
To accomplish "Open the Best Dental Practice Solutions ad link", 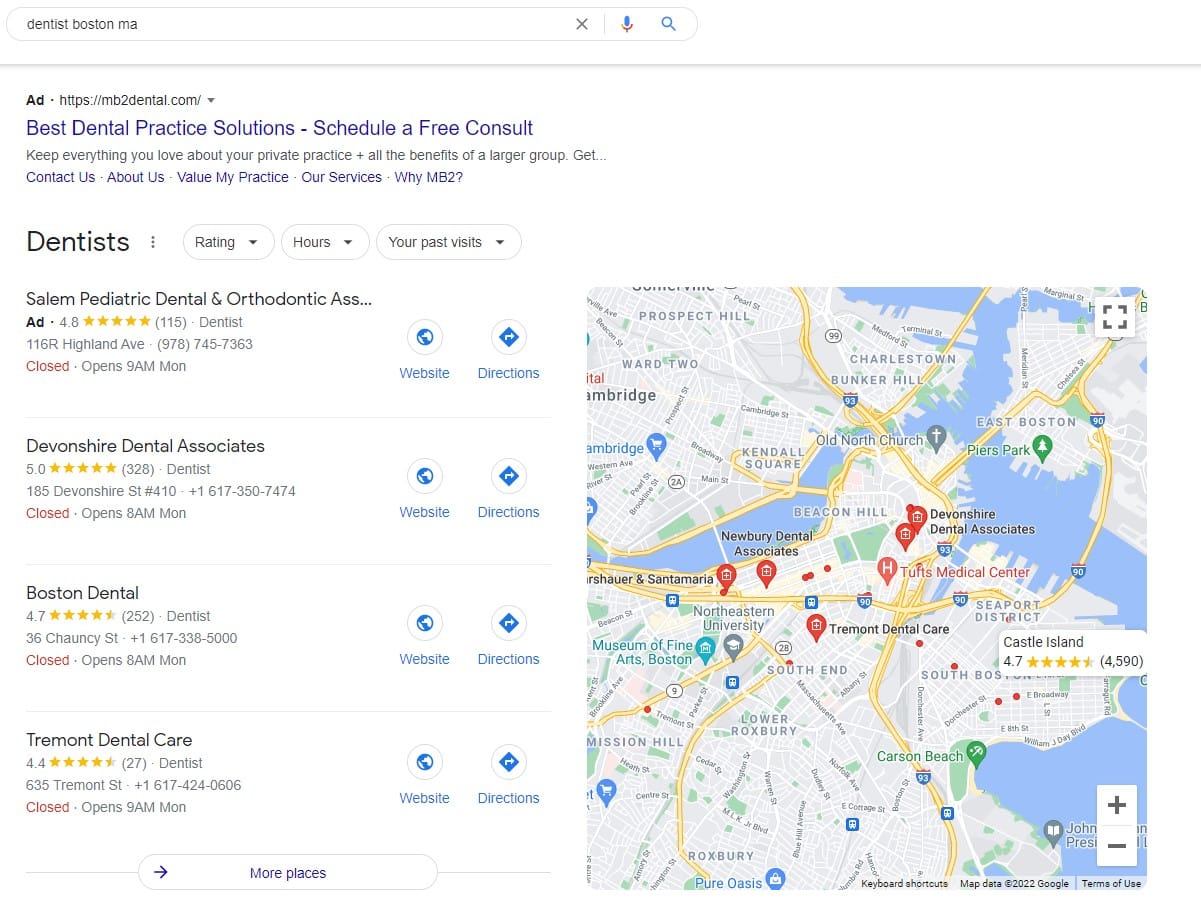I will pyautogui.click(x=279, y=128).
